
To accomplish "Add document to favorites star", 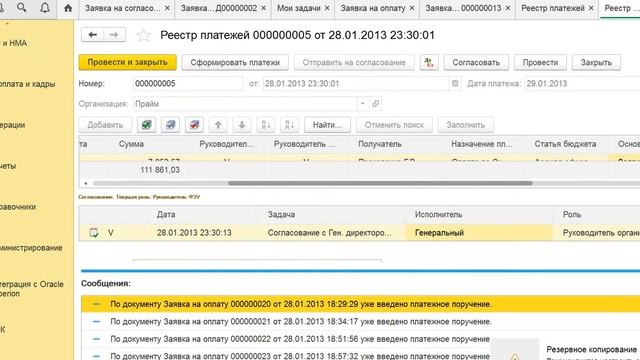I will 143,36.
